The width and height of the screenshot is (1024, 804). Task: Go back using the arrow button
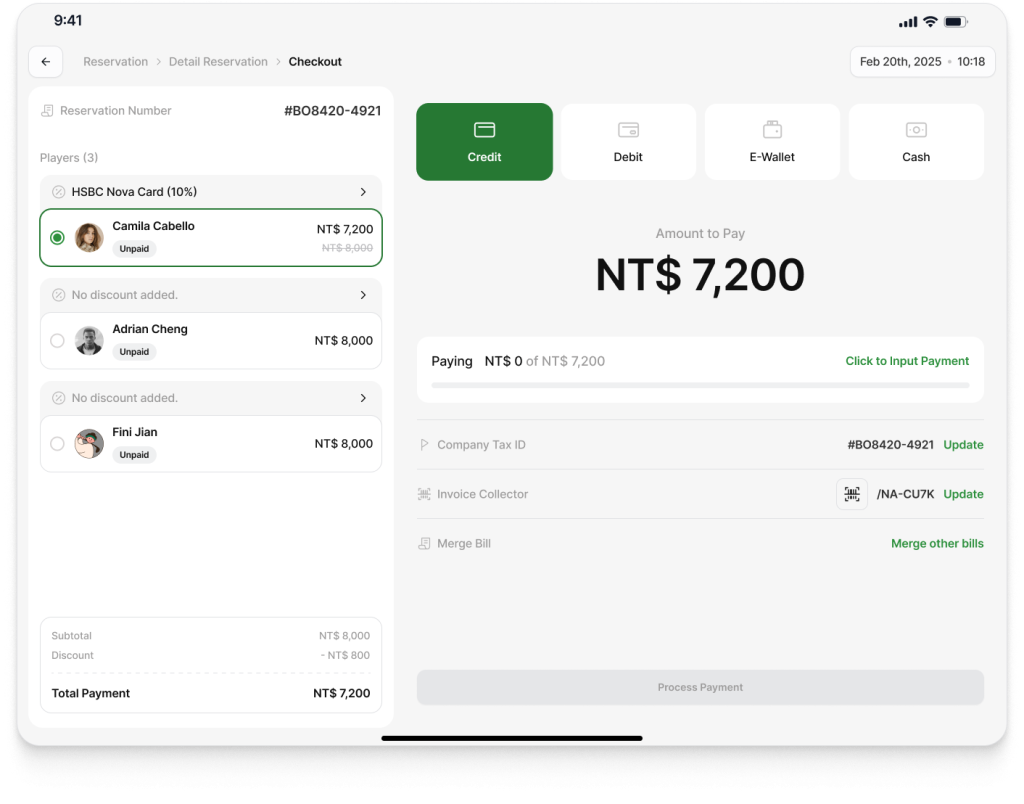[x=46, y=61]
